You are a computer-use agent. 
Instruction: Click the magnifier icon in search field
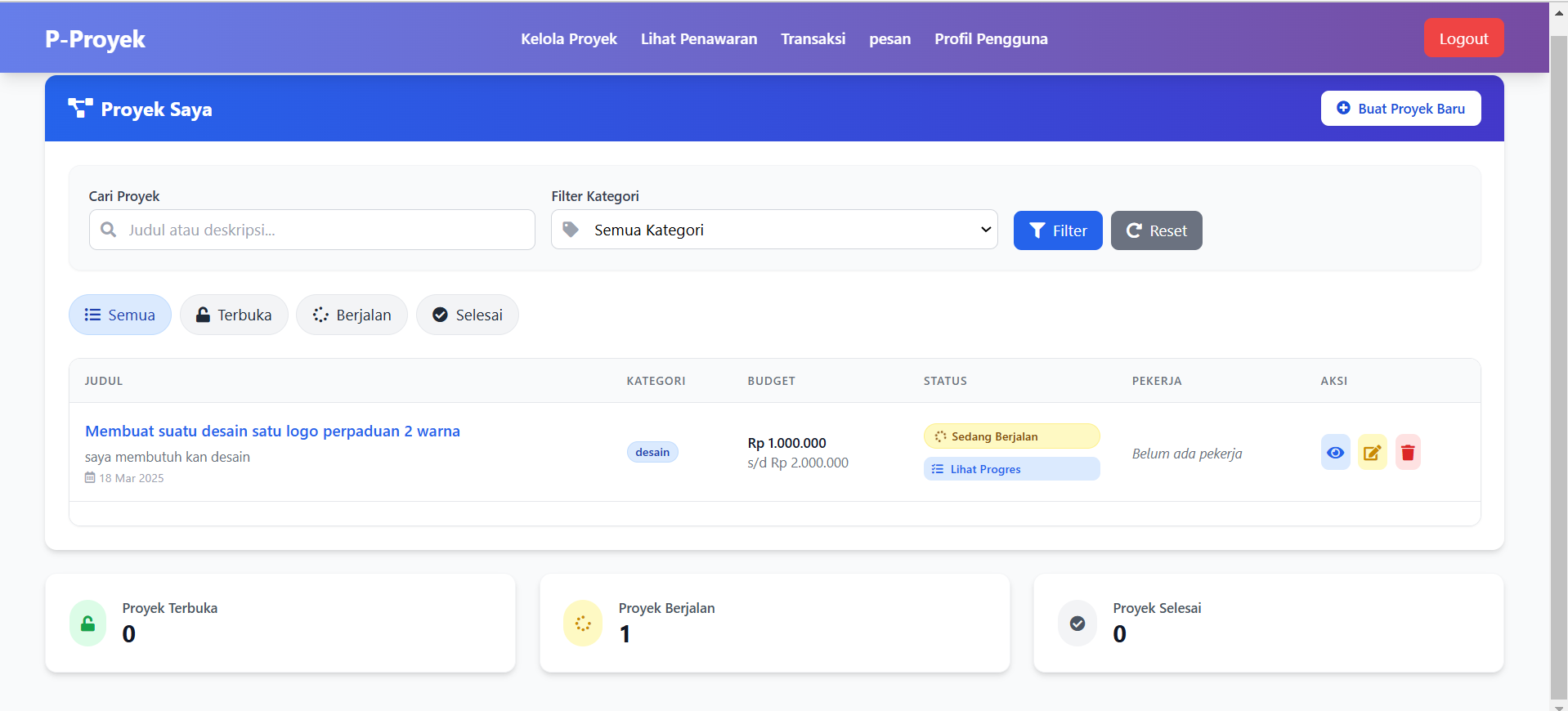point(108,230)
